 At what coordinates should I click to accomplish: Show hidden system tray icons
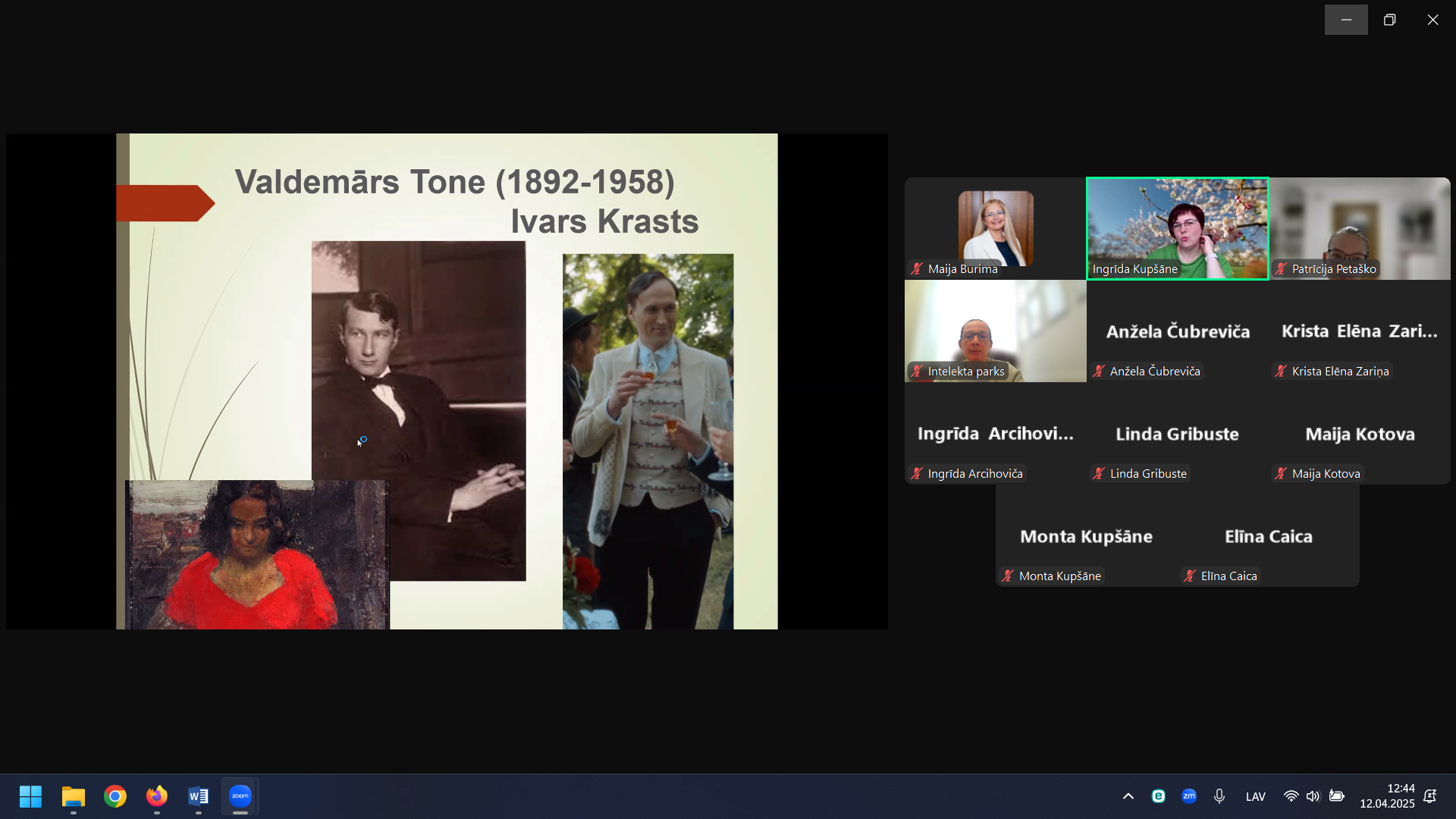[1128, 796]
